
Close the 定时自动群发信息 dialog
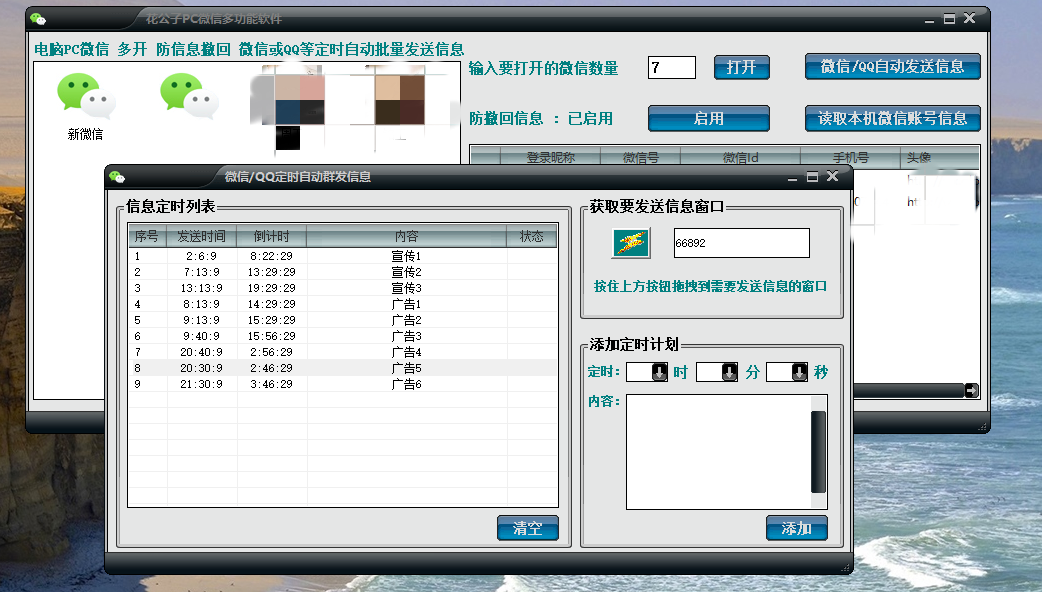pyautogui.click(x=832, y=176)
